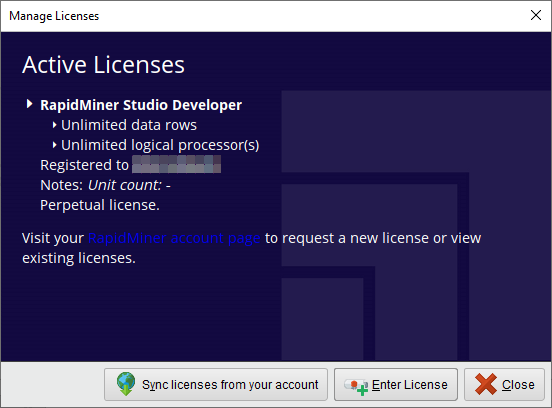Click the Unlimited logical processor(s) text
The width and height of the screenshot is (552, 408).
click(160, 145)
